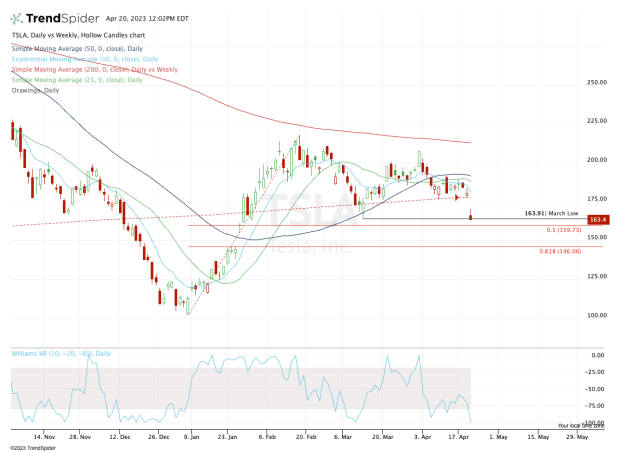
Task: Click the TrendSpider logo icon
Action: pyautogui.click(x=18, y=18)
